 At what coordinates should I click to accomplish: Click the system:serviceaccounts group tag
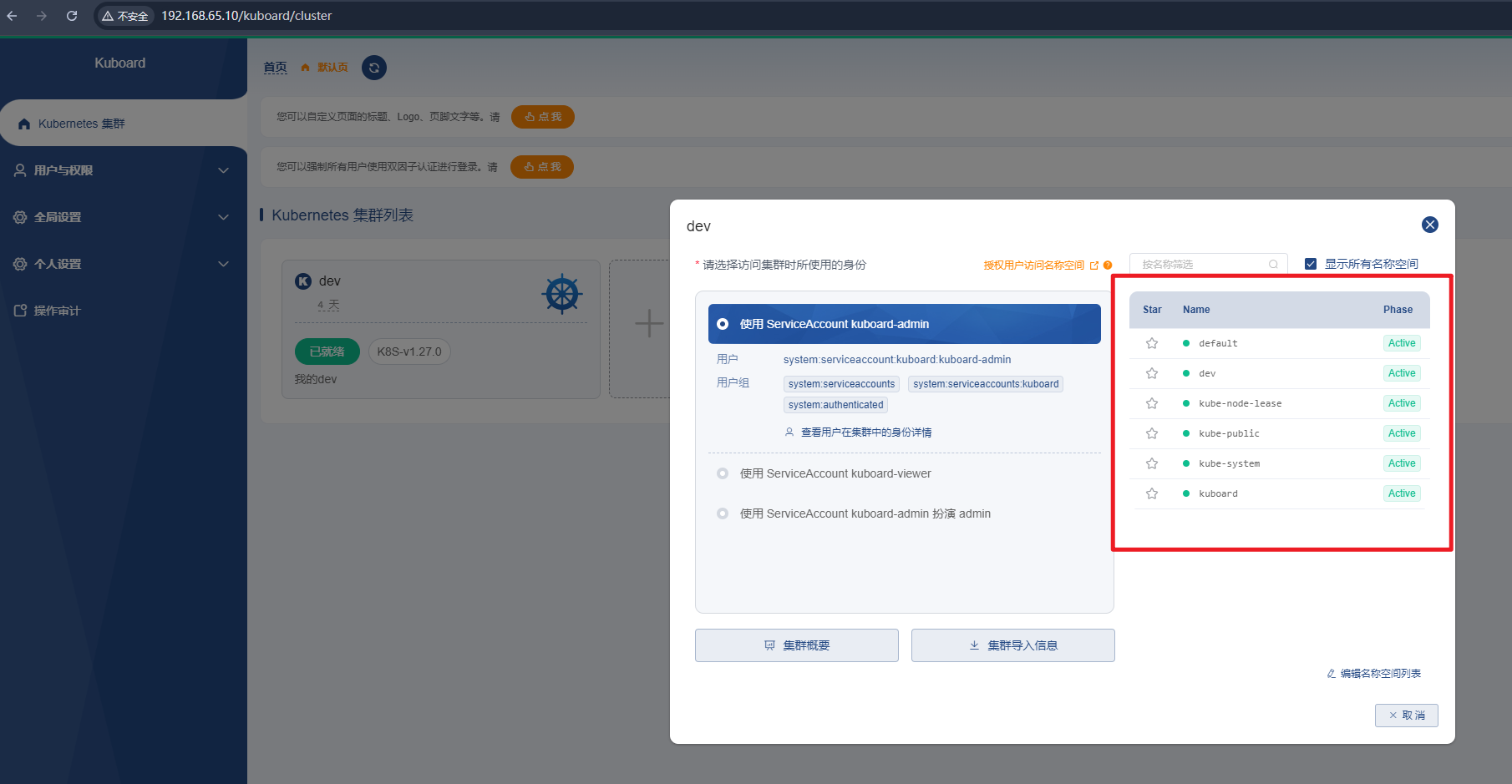point(841,384)
